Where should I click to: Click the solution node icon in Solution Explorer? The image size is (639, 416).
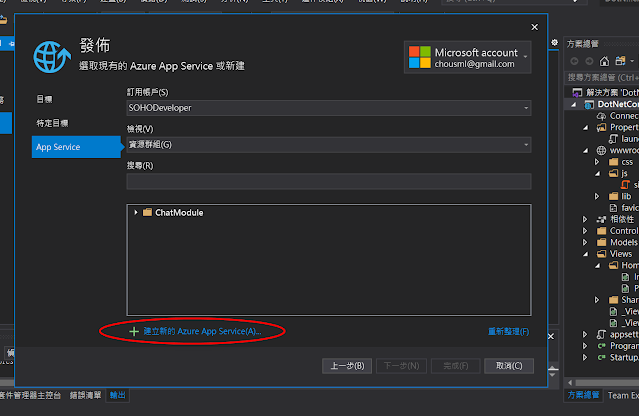pyautogui.click(x=577, y=92)
